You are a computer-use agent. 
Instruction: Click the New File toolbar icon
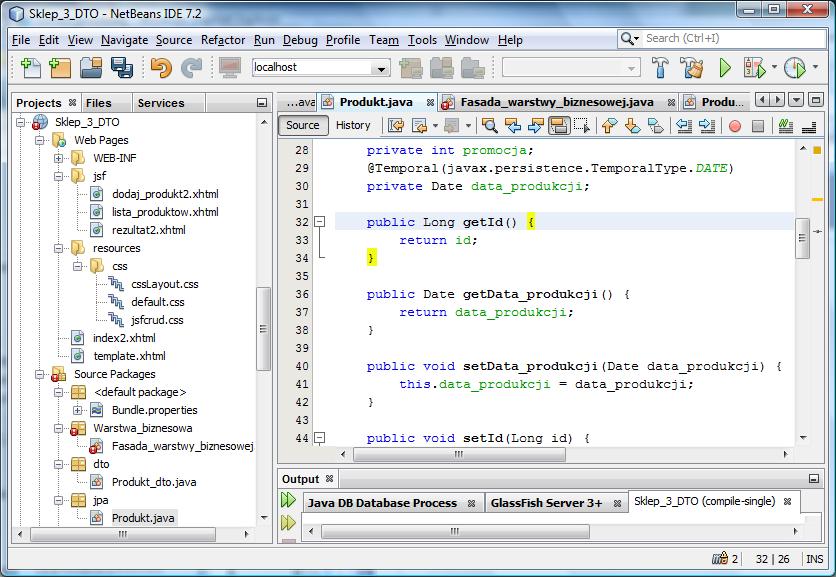[x=30, y=68]
